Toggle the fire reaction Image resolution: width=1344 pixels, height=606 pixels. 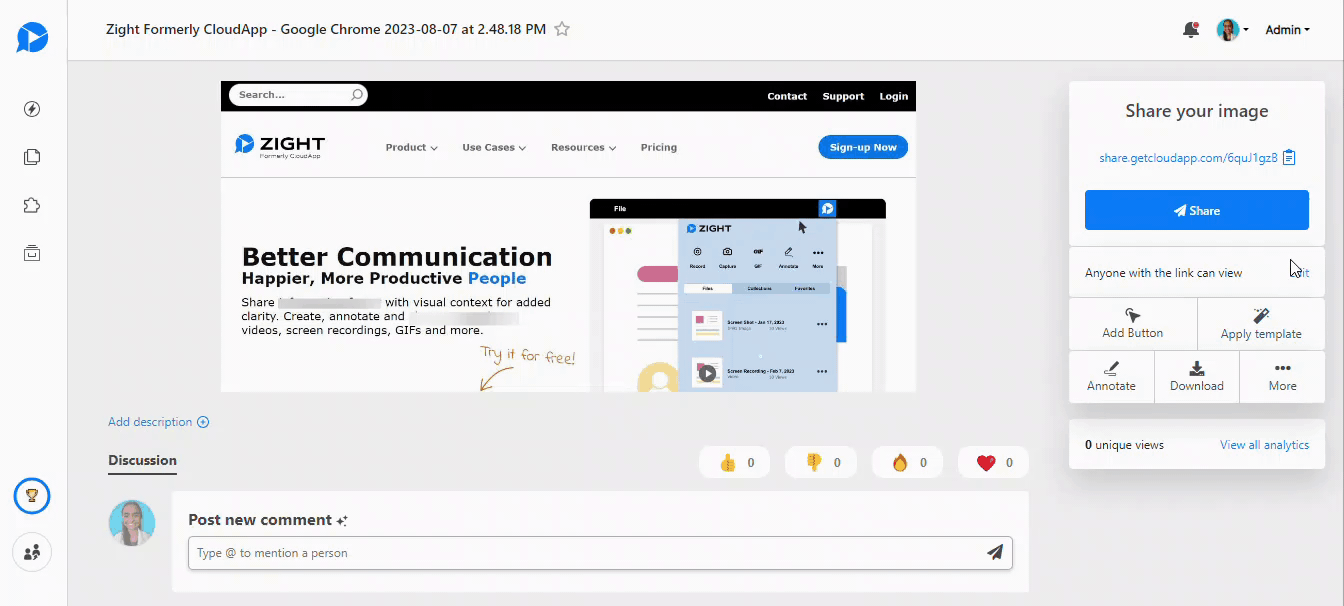point(907,463)
